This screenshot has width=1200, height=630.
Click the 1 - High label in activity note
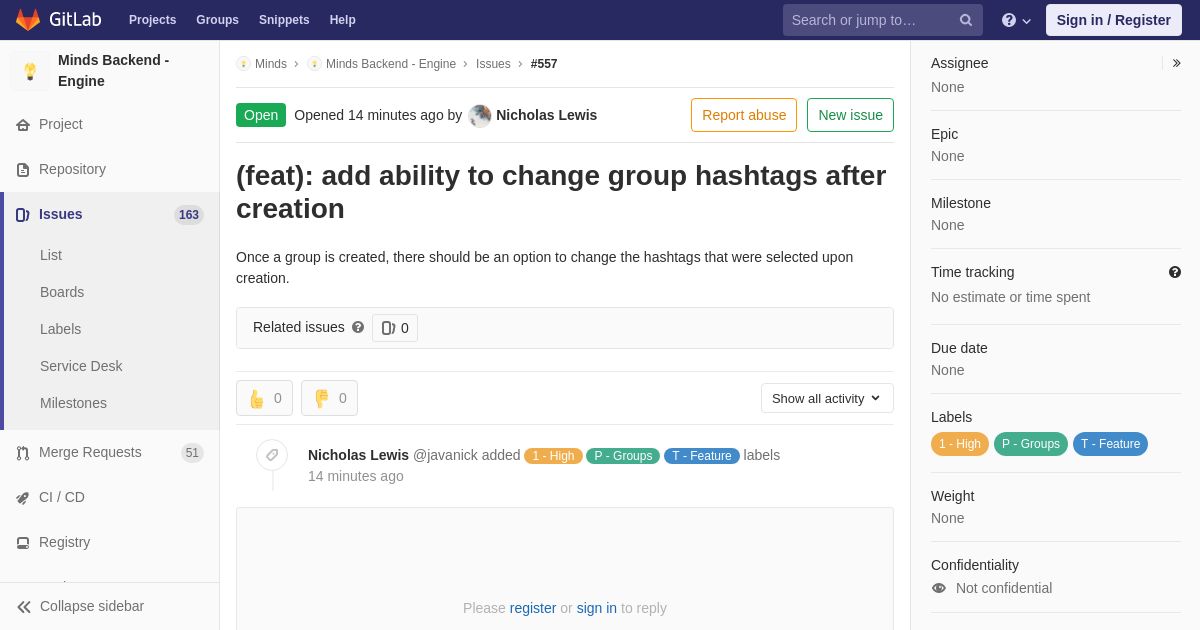[553, 456]
